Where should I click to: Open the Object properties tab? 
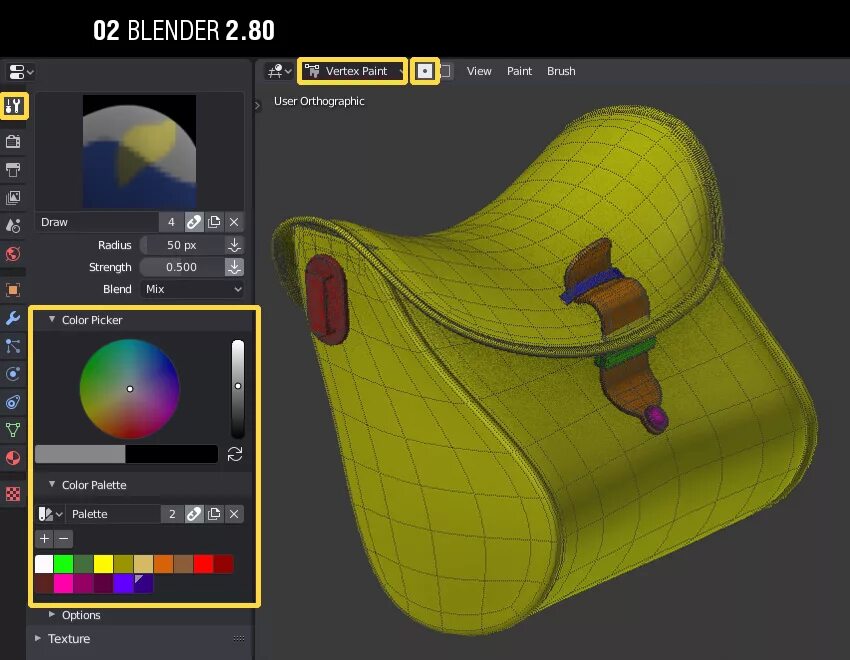tap(13, 289)
